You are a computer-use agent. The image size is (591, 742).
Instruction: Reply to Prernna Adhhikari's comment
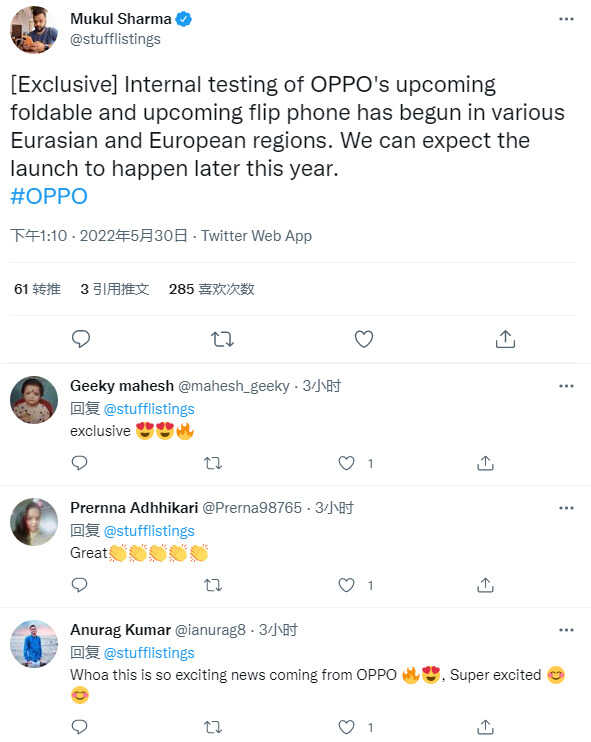[79, 585]
